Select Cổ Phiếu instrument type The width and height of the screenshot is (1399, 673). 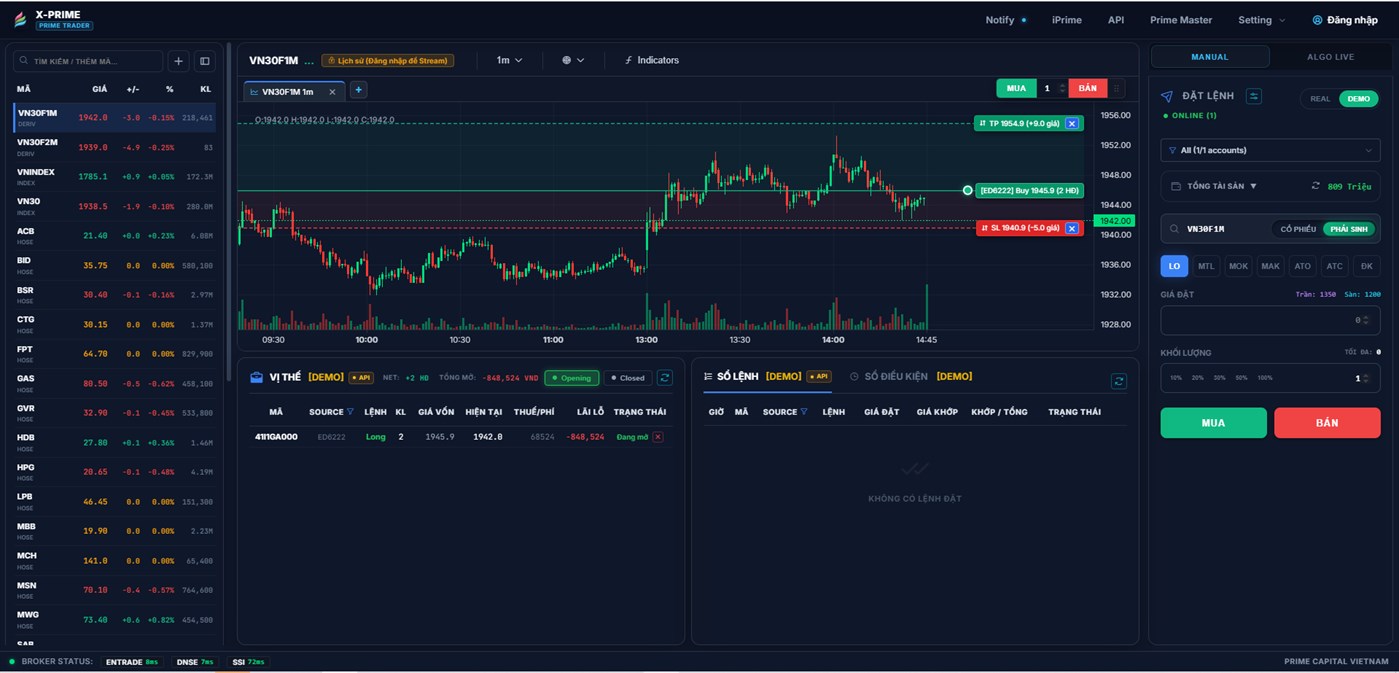click(x=1298, y=229)
